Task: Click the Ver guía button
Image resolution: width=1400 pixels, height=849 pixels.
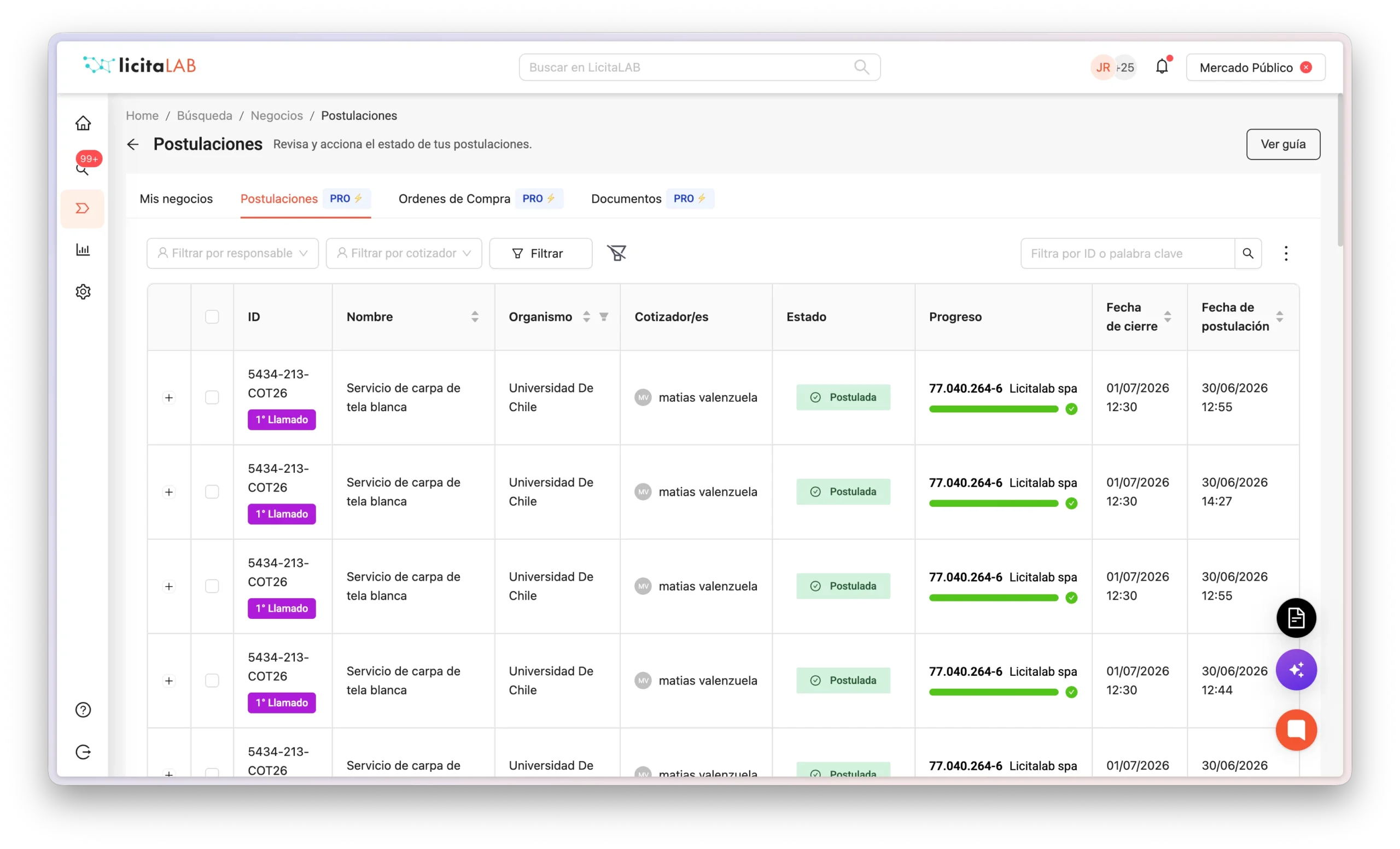Action: (1283, 144)
